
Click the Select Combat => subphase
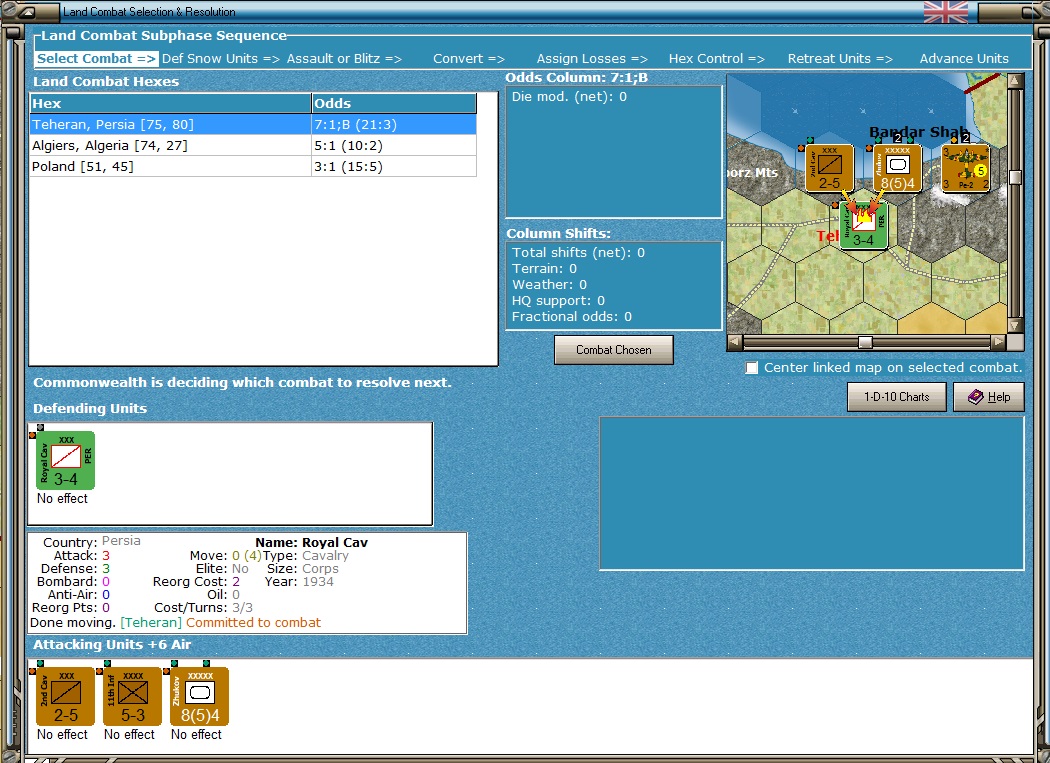pyautogui.click(x=96, y=59)
